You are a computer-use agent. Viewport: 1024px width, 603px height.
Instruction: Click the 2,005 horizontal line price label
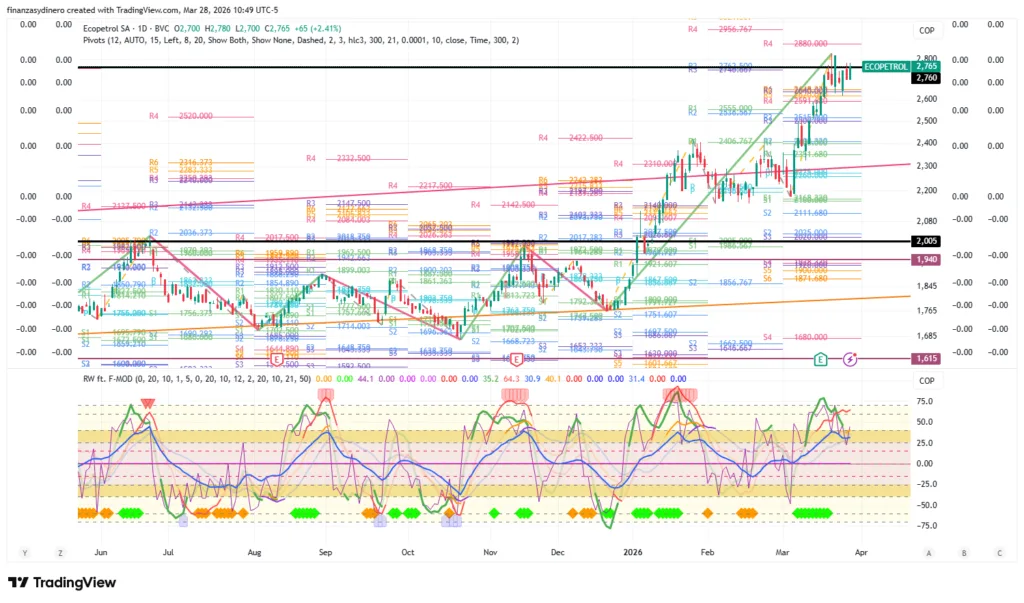click(x=926, y=241)
